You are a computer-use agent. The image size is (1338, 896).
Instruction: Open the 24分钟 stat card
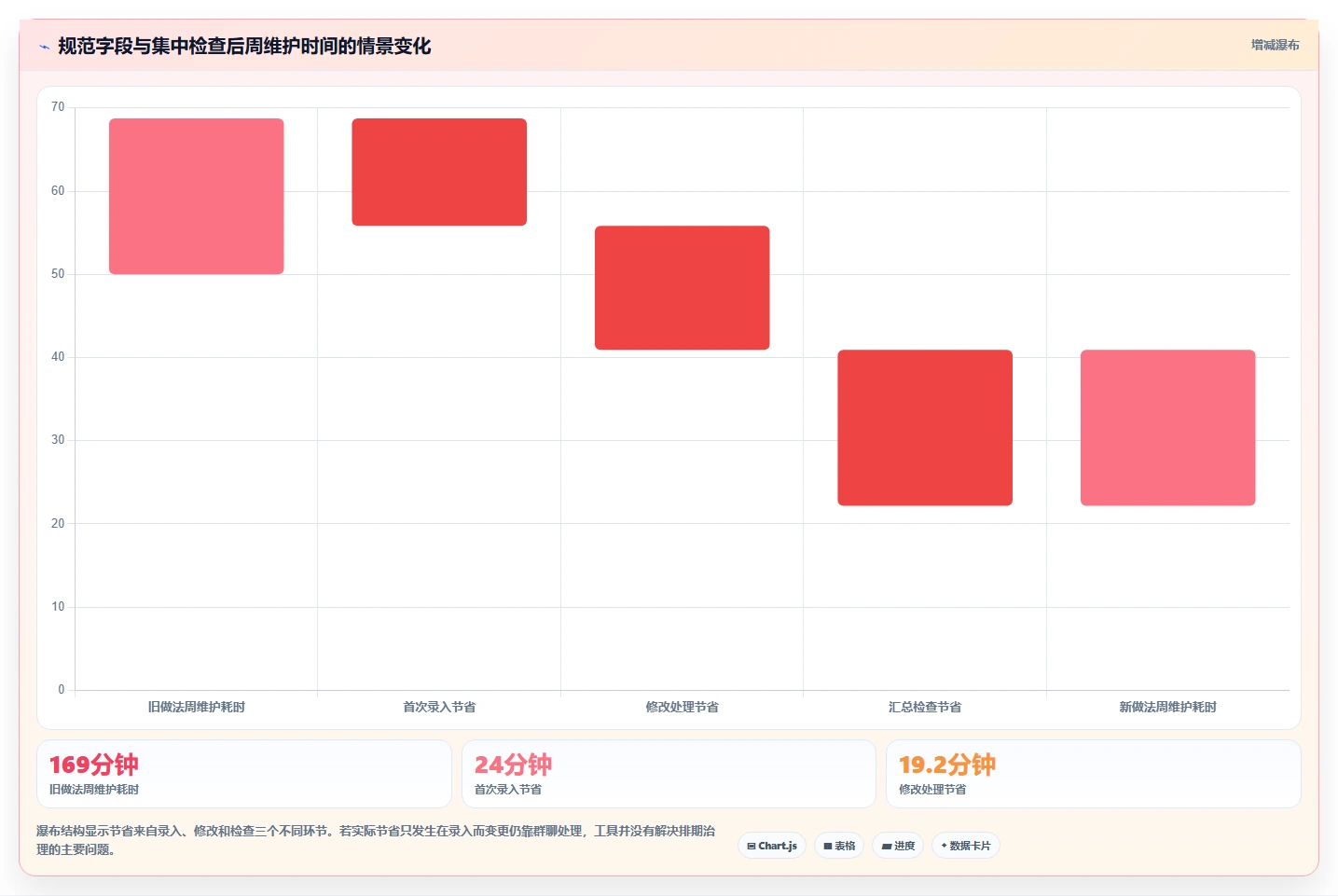coord(669,774)
